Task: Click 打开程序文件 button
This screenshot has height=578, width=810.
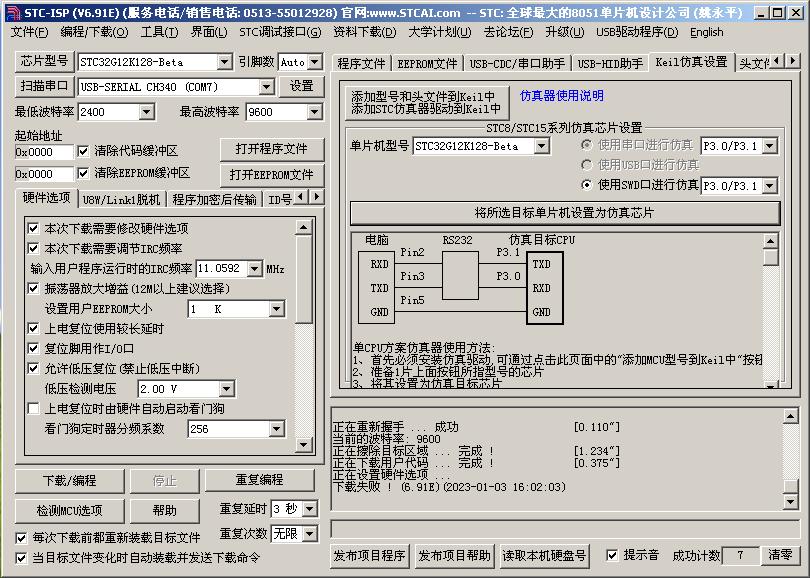Action: click(272, 149)
